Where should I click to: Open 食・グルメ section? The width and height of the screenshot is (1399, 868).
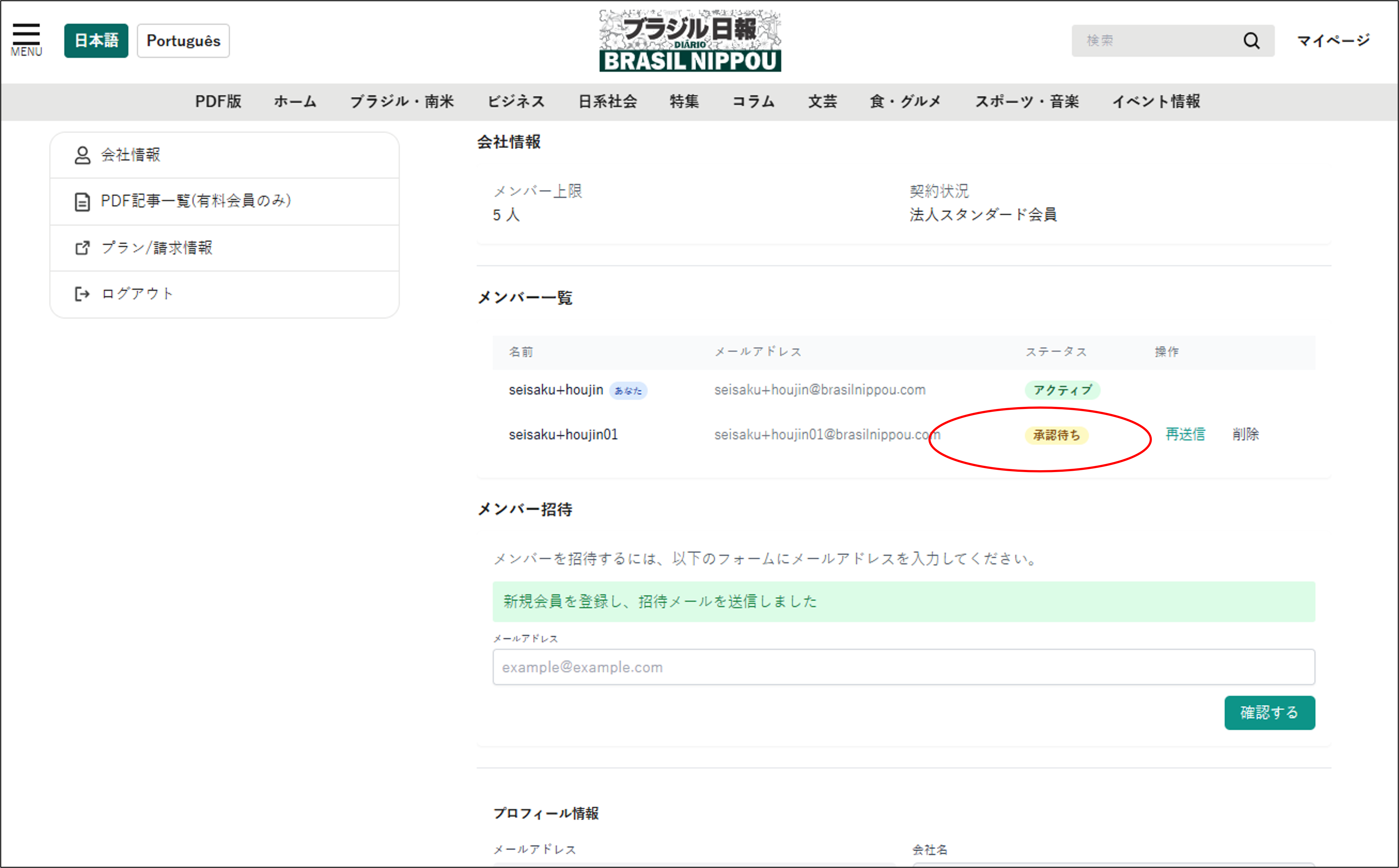[905, 102]
